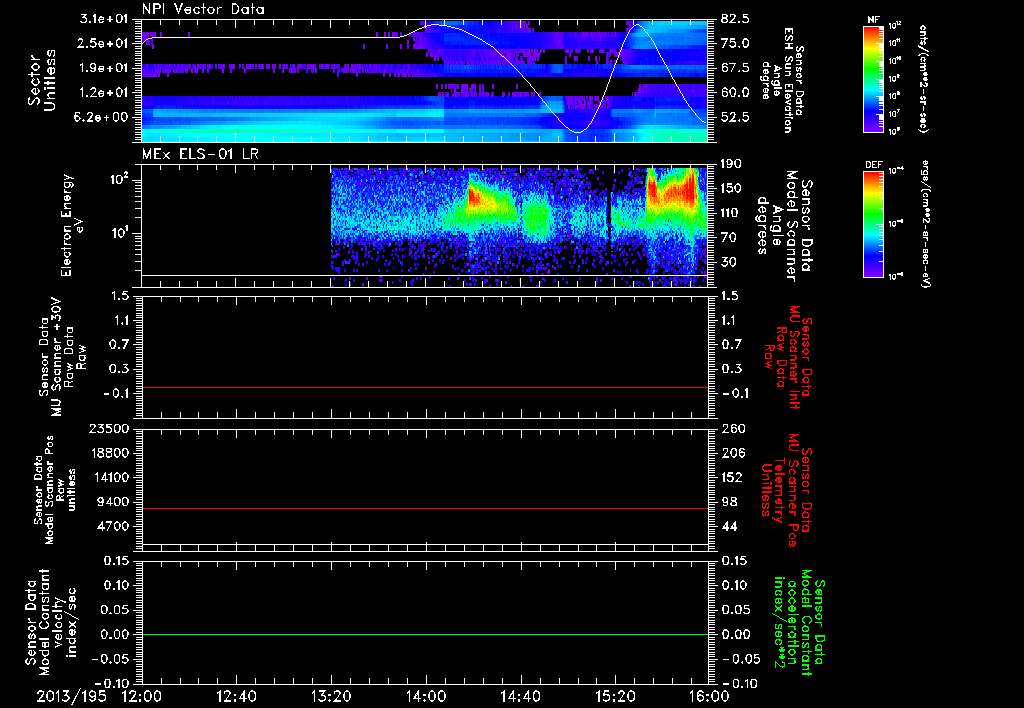This screenshot has height=708, width=1024.
Task: Click the '52.5' sun elevation tick
Action: pyautogui.click(x=735, y=117)
